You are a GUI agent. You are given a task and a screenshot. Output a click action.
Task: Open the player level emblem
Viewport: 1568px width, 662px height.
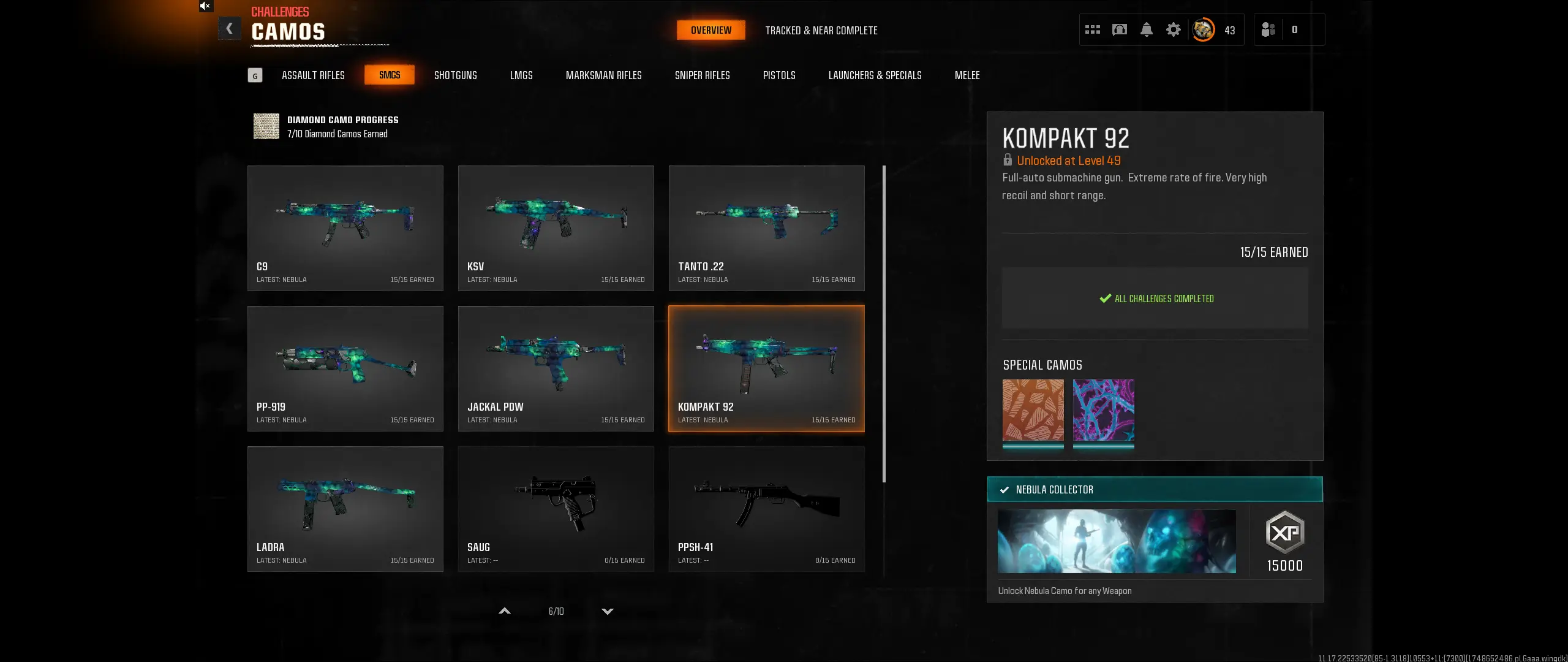click(1203, 29)
